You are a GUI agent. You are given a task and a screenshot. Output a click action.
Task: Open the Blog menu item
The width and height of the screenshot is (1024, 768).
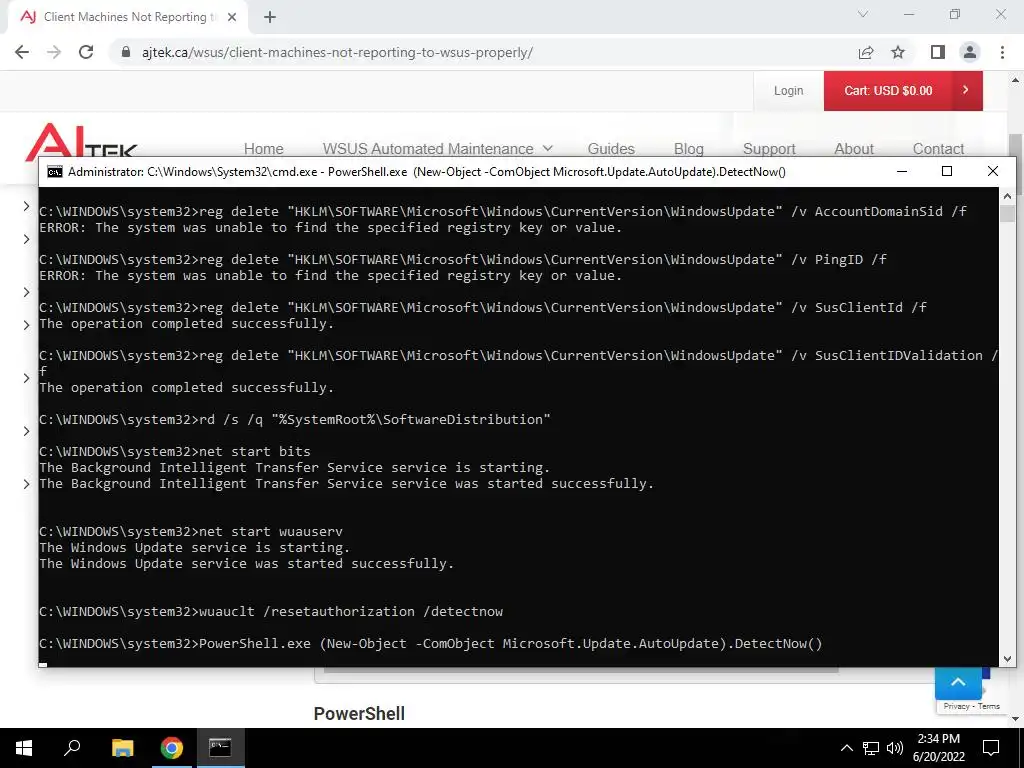pyautogui.click(x=688, y=149)
